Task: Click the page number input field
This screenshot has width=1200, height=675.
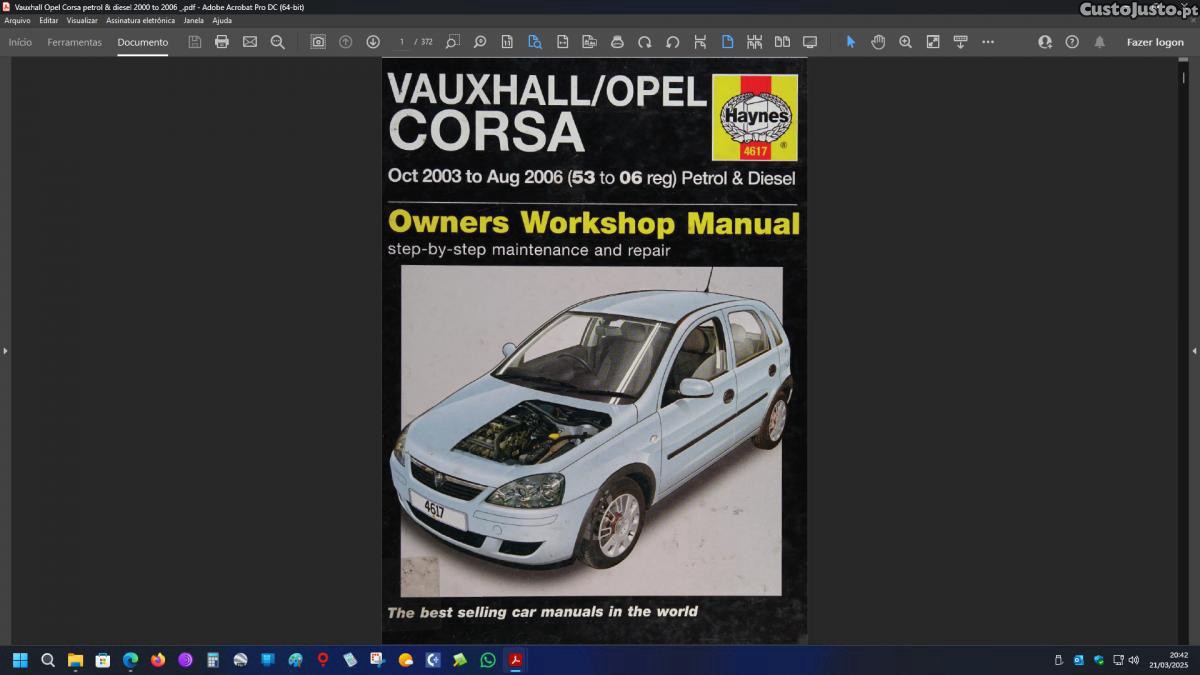Action: [x=402, y=42]
